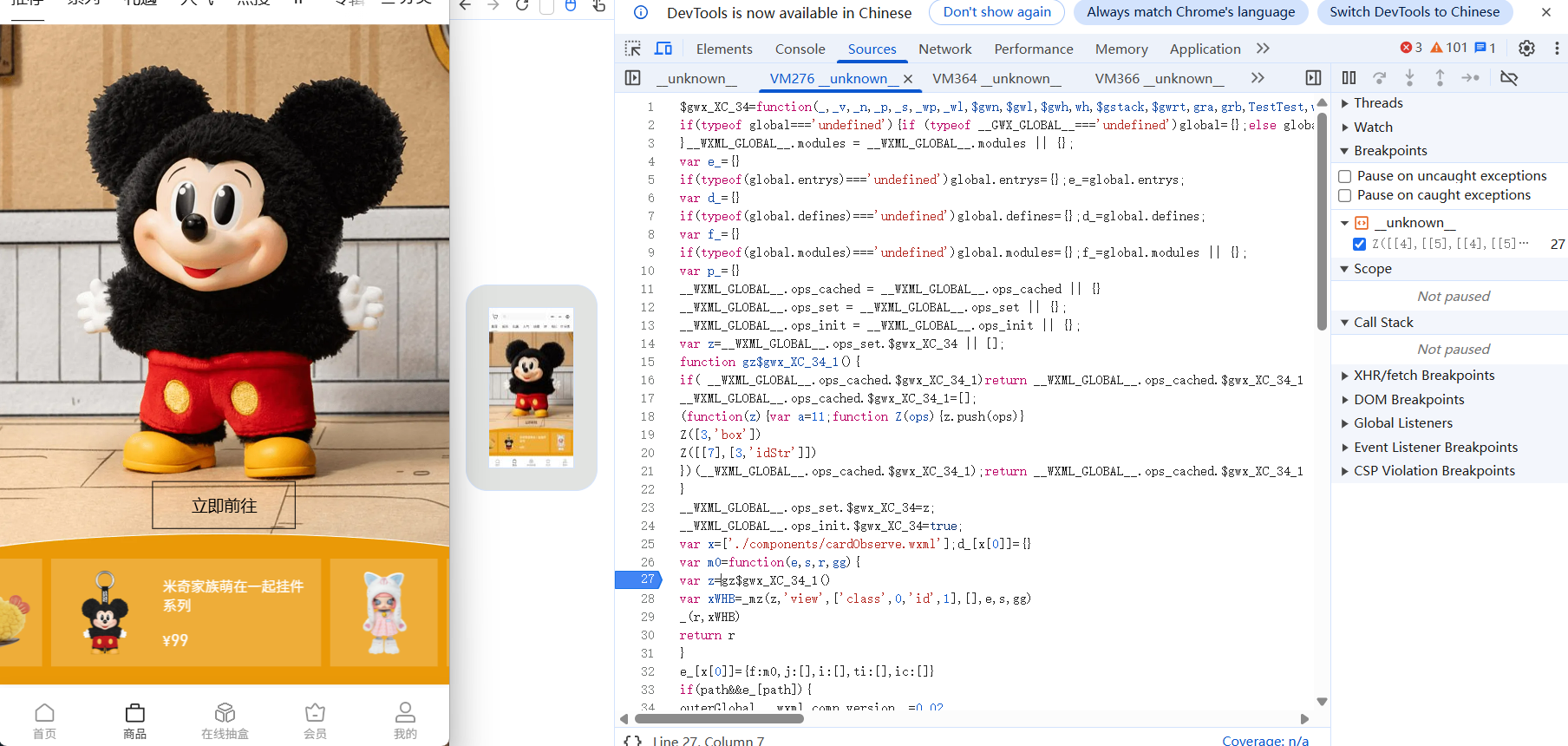Click the Mickey phone preview thumbnail
This screenshot has width=1568, height=746.
[531, 388]
